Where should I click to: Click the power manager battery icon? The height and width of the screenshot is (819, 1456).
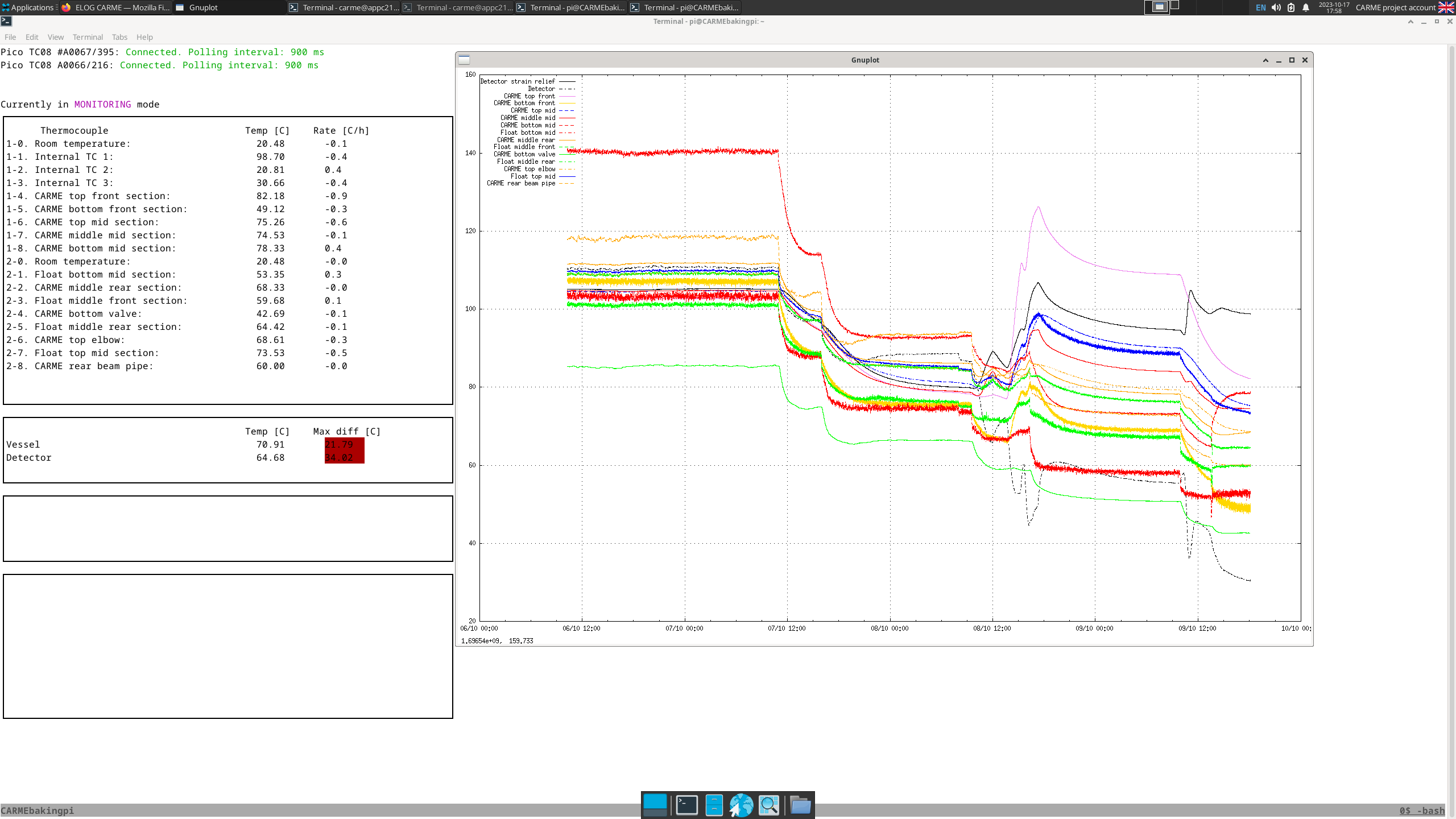pos(1291,7)
